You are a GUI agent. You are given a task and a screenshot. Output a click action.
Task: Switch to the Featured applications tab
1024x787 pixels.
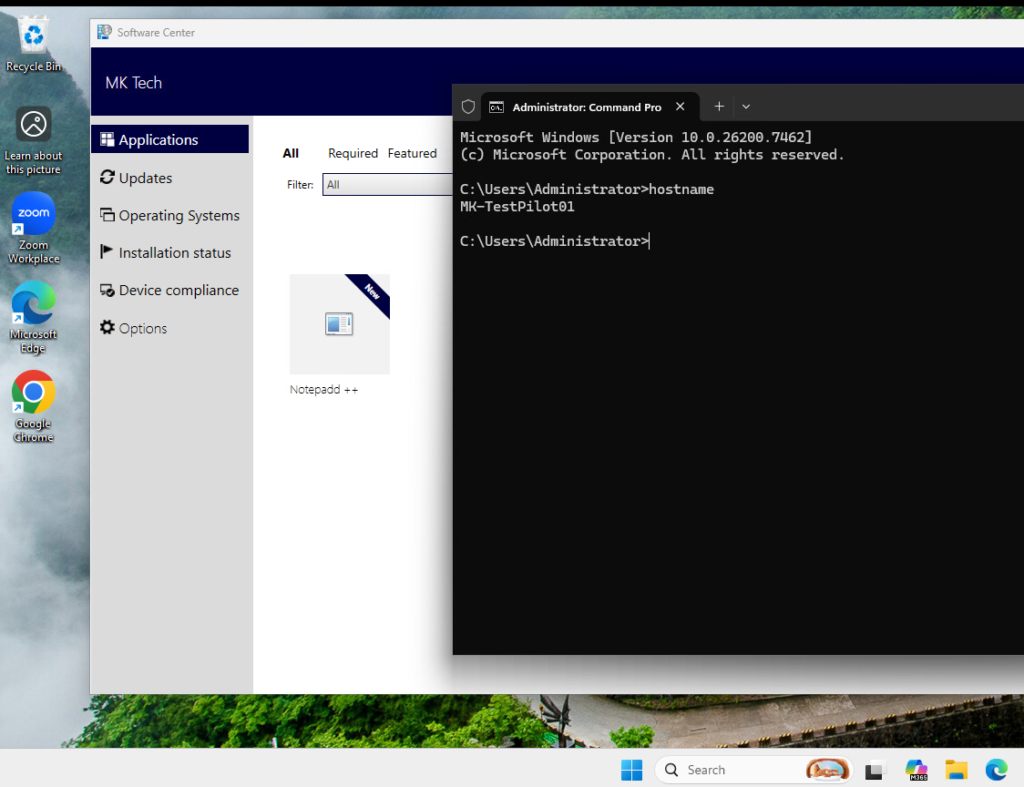[412, 154]
